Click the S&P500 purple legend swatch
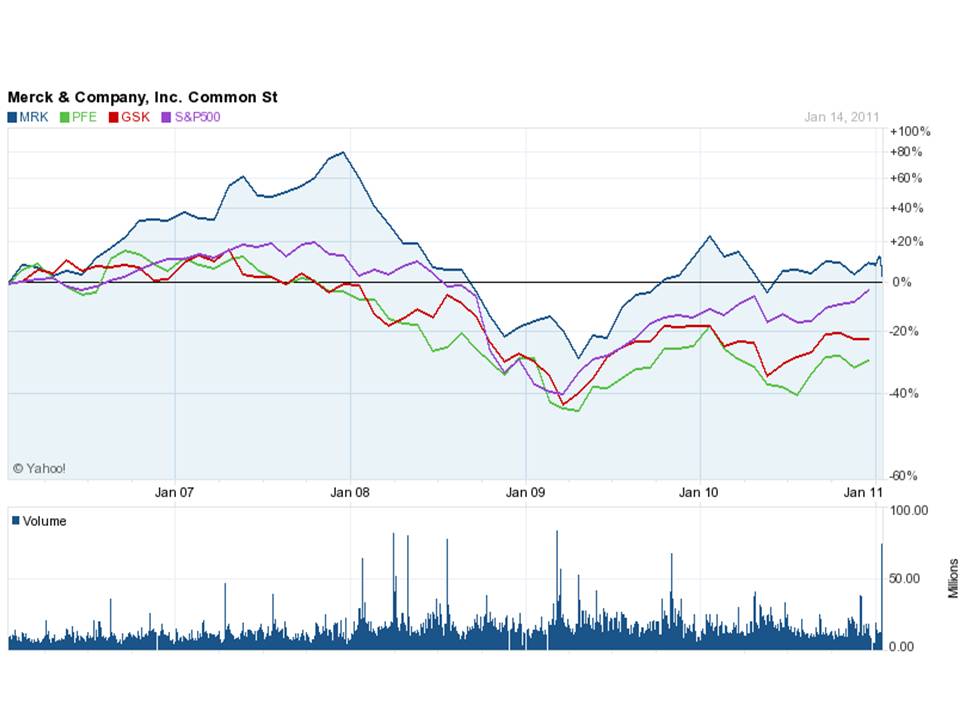 (165, 117)
